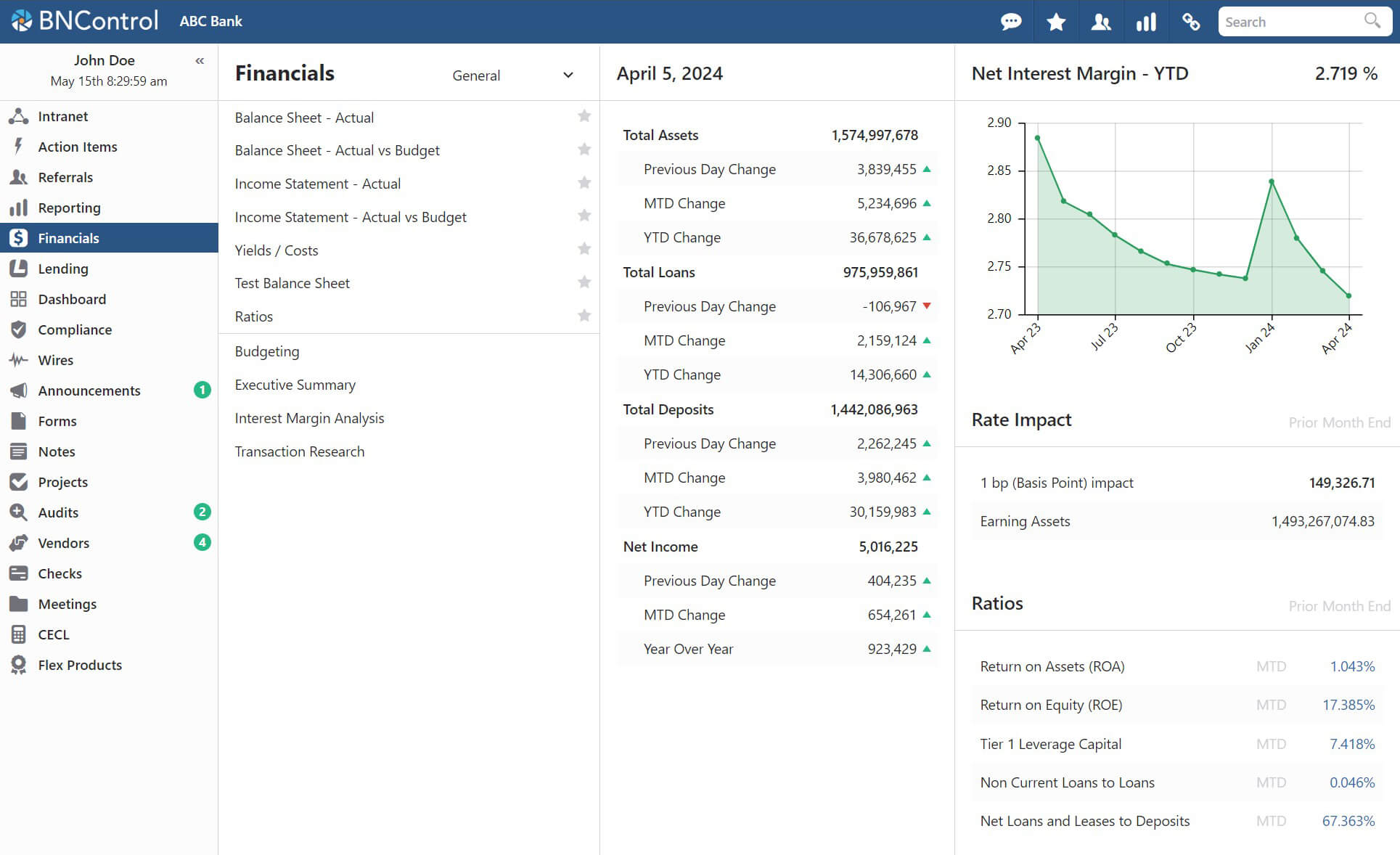The width and height of the screenshot is (1400, 855).
Task: Open the quick links chain icon
Action: tap(1191, 22)
